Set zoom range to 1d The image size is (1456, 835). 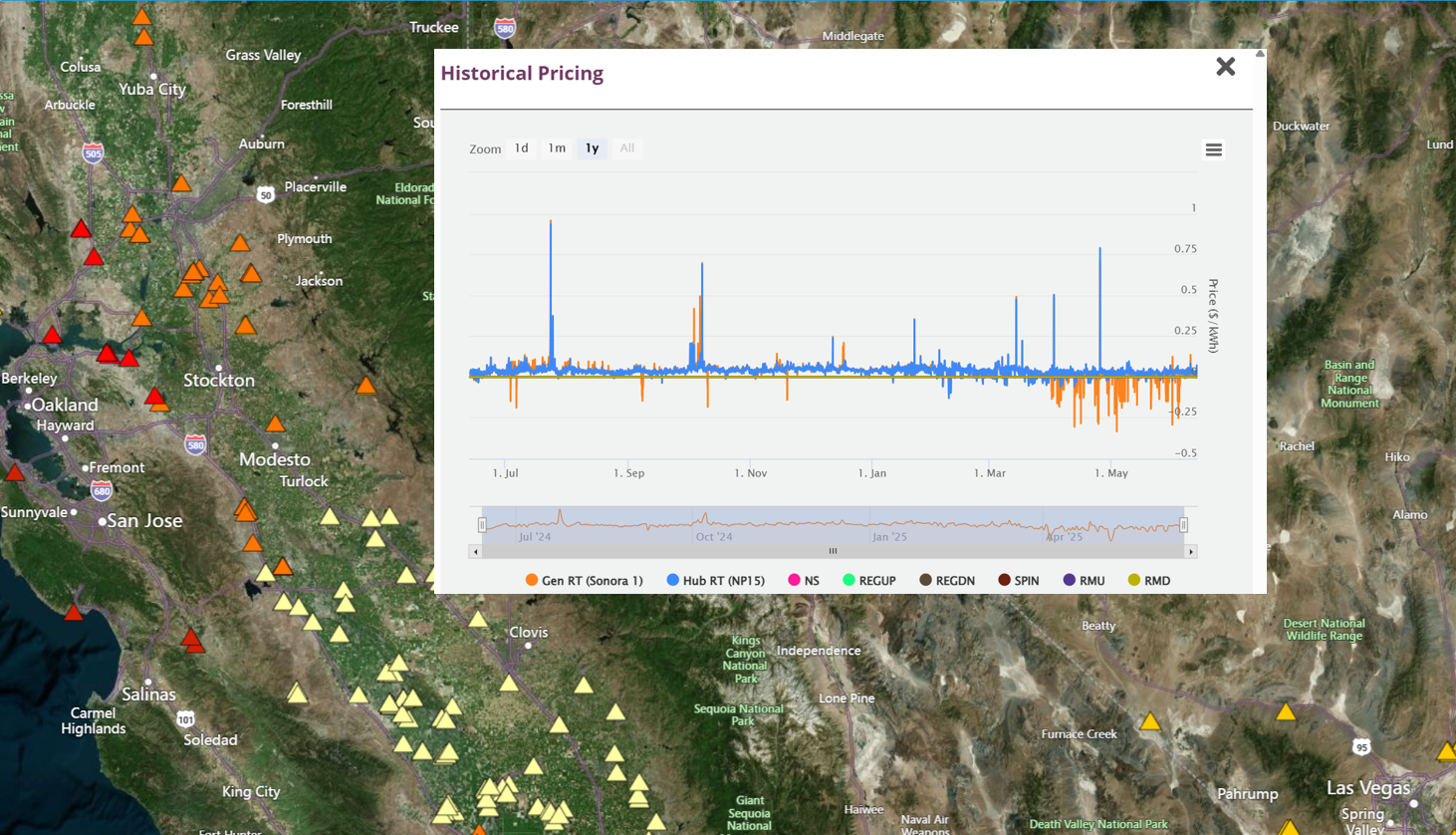pos(521,148)
